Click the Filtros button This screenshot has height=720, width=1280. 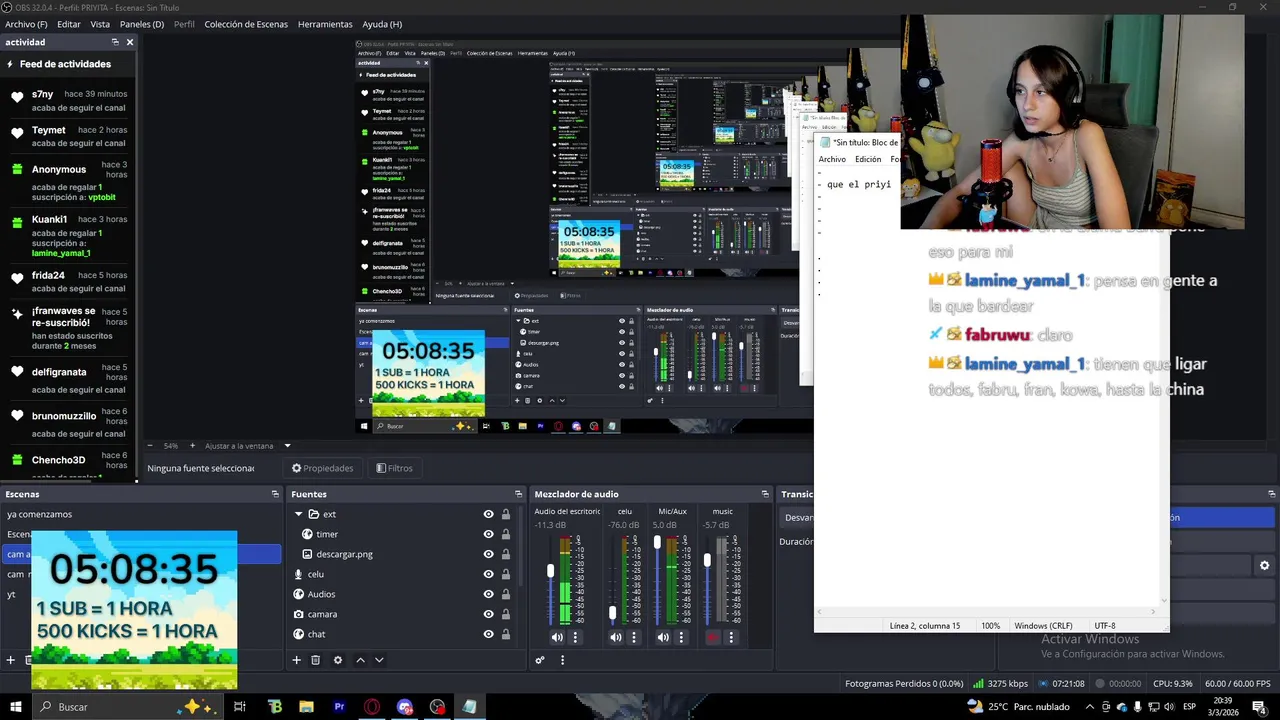[x=394, y=468]
